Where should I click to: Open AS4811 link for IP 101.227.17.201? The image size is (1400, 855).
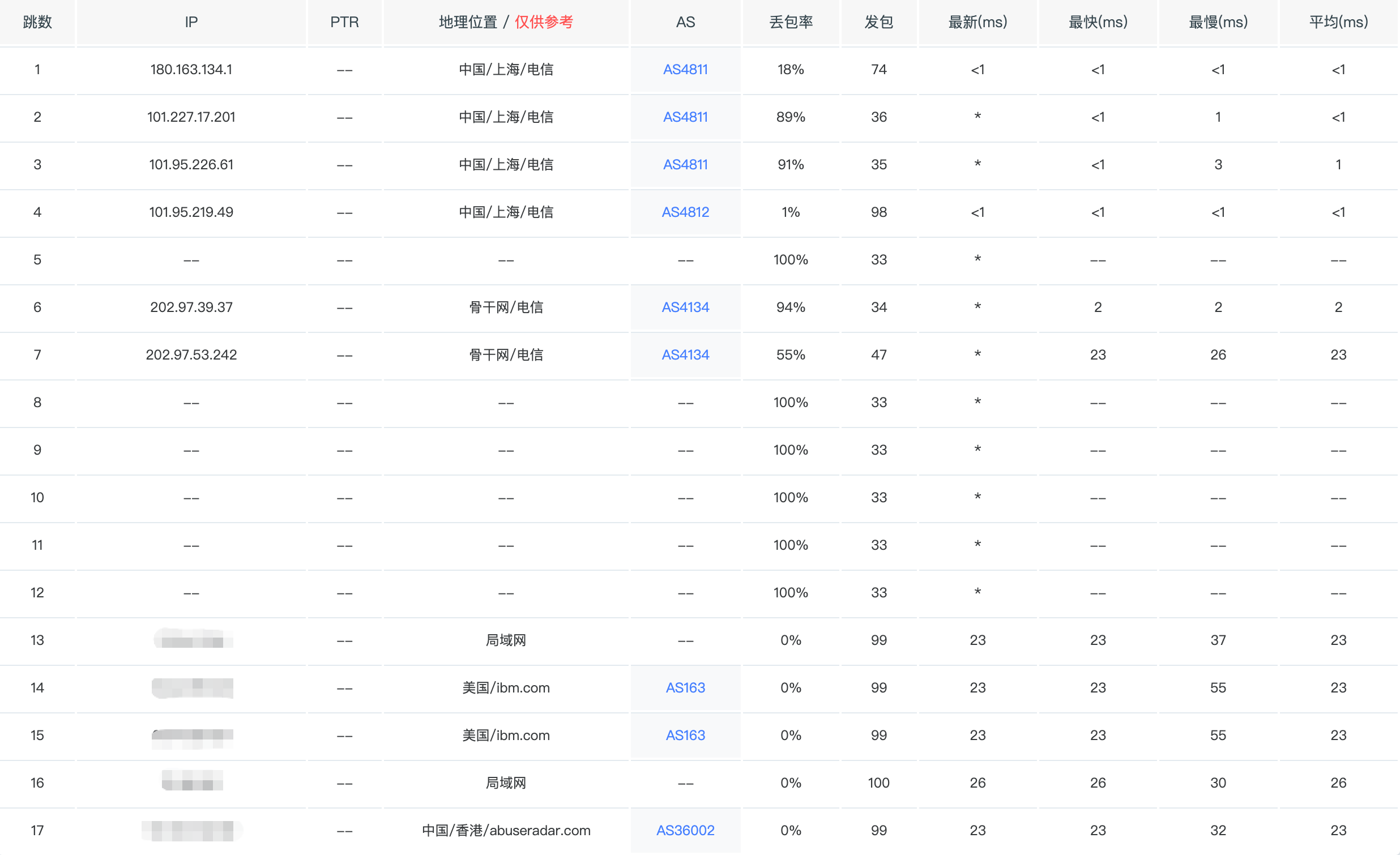686,117
